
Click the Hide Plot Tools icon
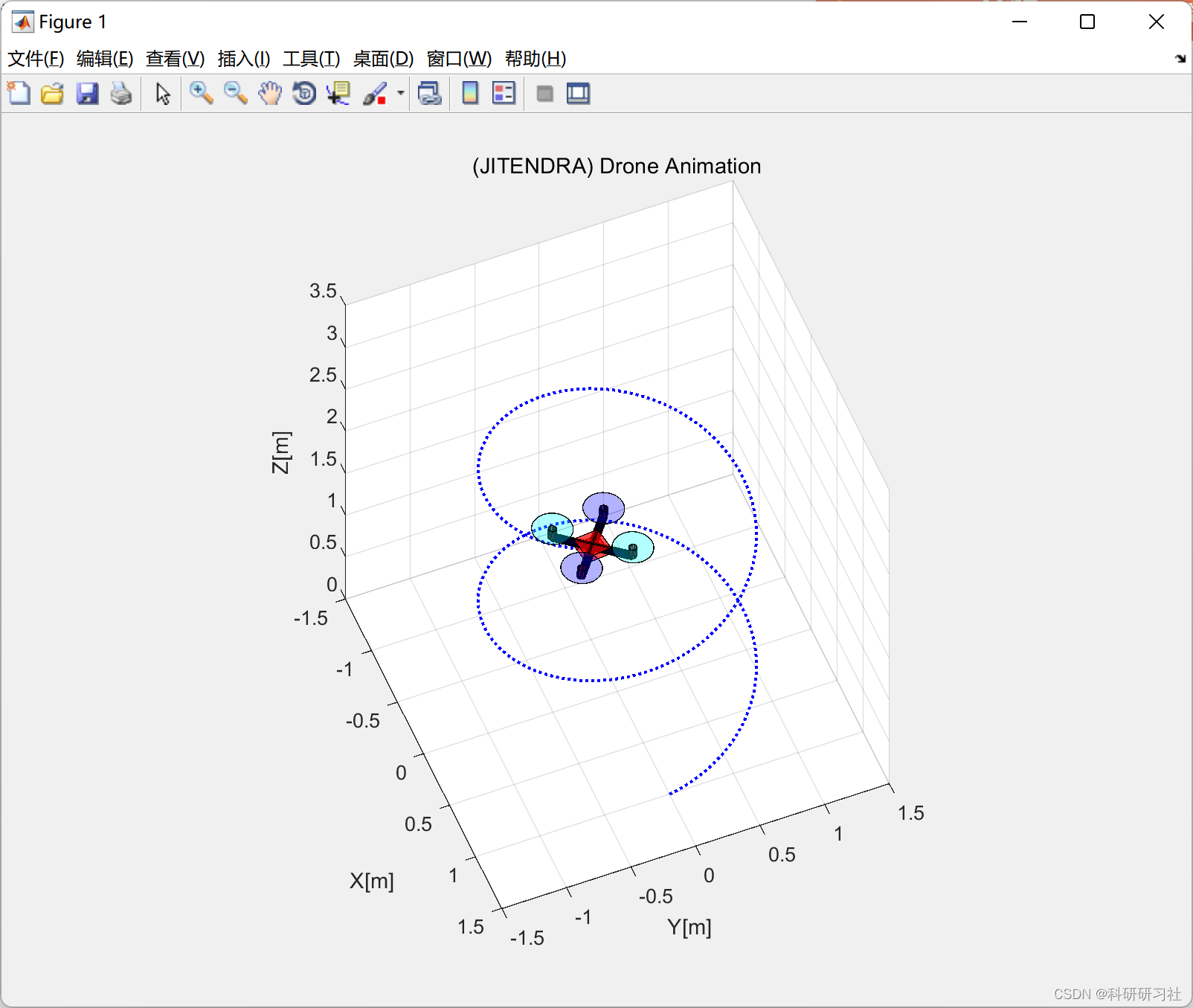pos(544,94)
